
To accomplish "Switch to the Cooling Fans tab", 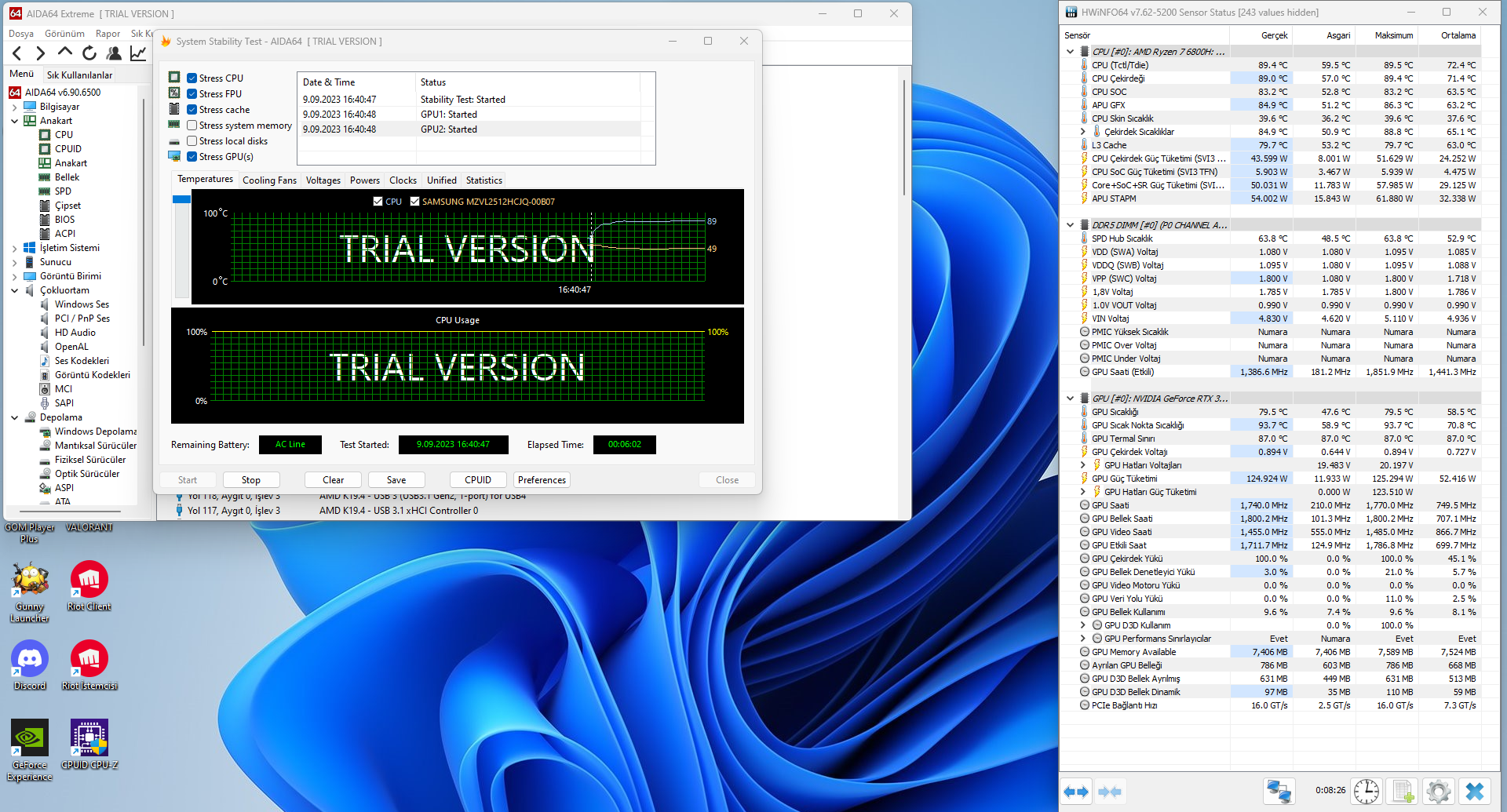I will (269, 180).
